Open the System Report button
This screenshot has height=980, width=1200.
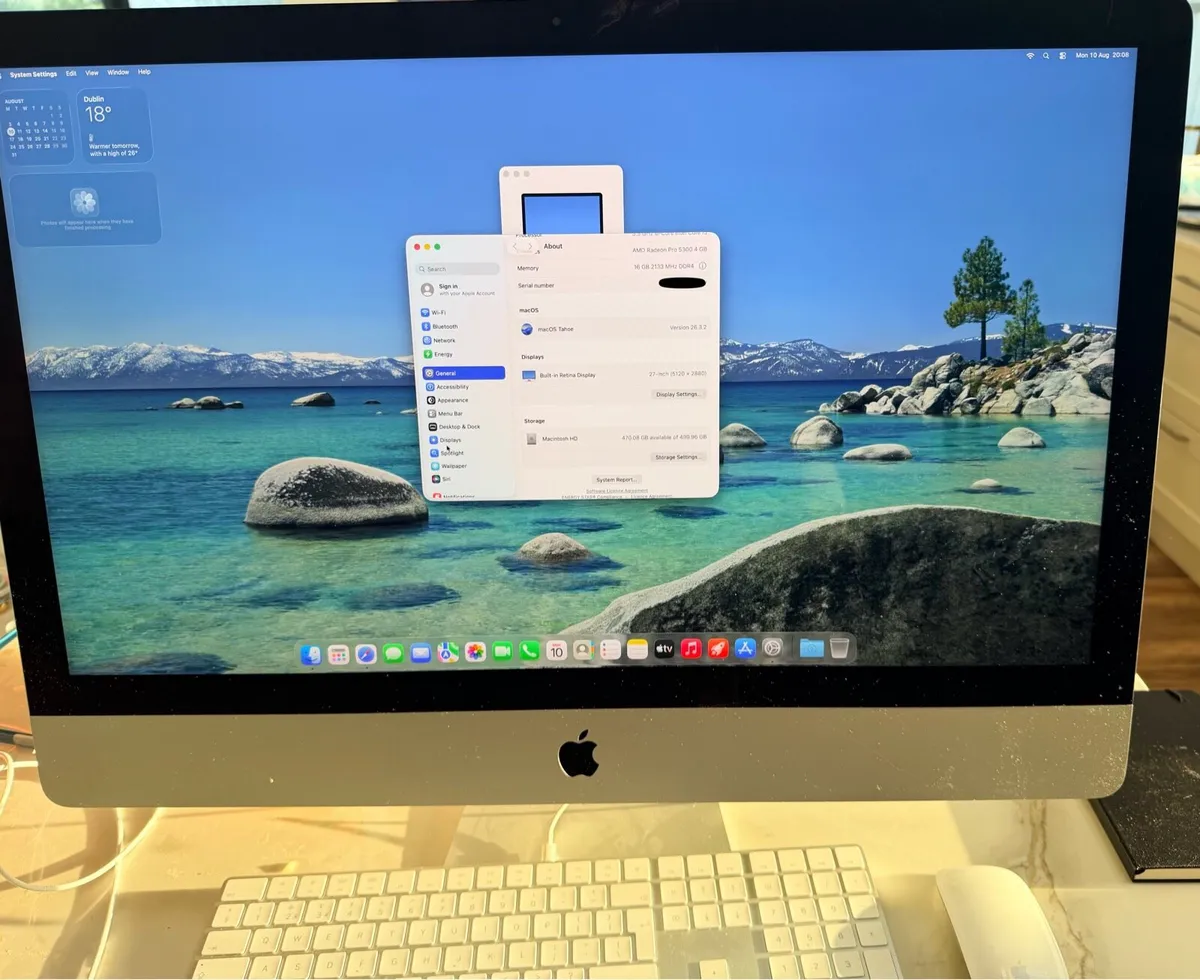(x=617, y=480)
